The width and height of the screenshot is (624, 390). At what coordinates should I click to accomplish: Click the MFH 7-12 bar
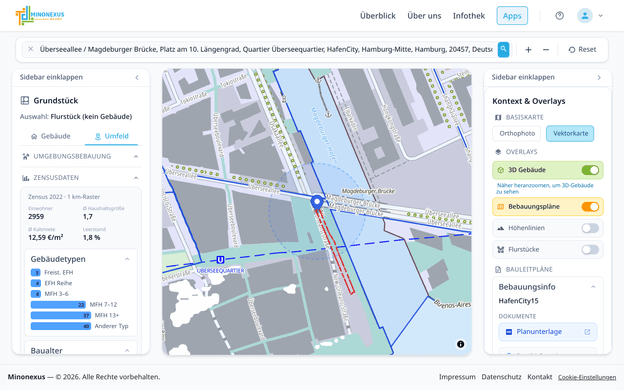[x=58, y=304]
